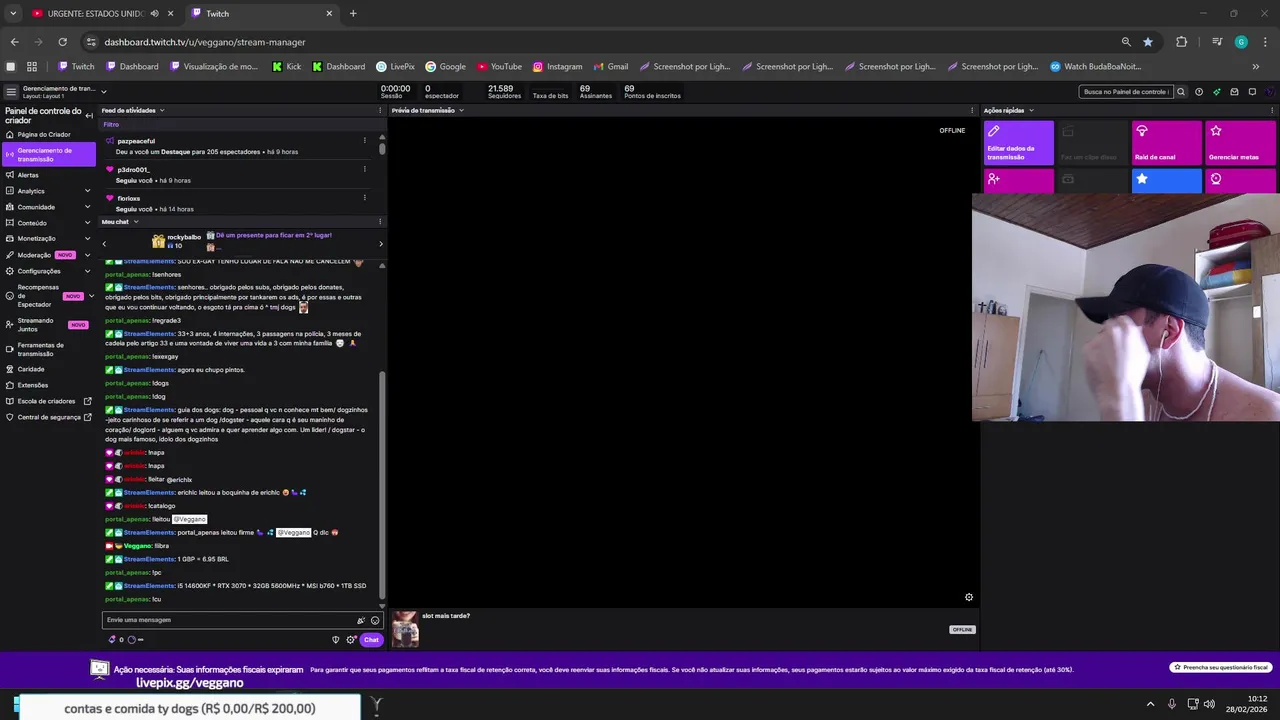Mute the URGENTE tab audio icon
The width and height of the screenshot is (1280, 720).
point(154,14)
